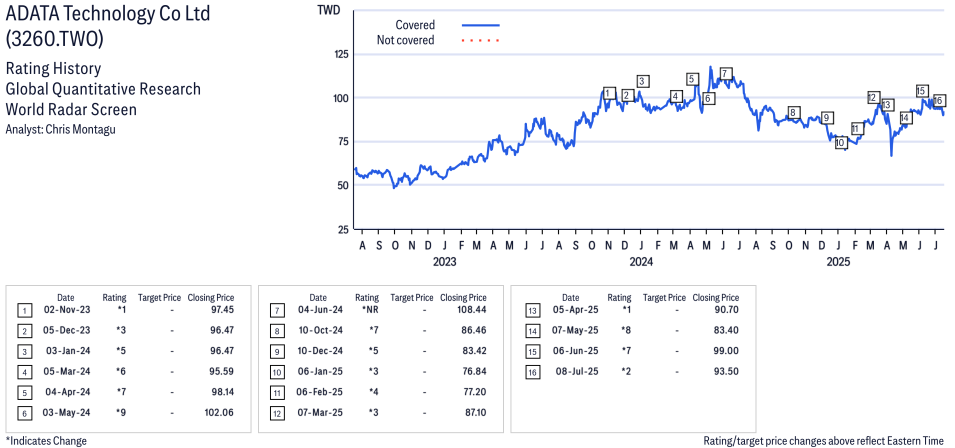Viewport: 955px width, 448px height.
Task: Click chart marker 7 at the peak
Action: coord(725,74)
